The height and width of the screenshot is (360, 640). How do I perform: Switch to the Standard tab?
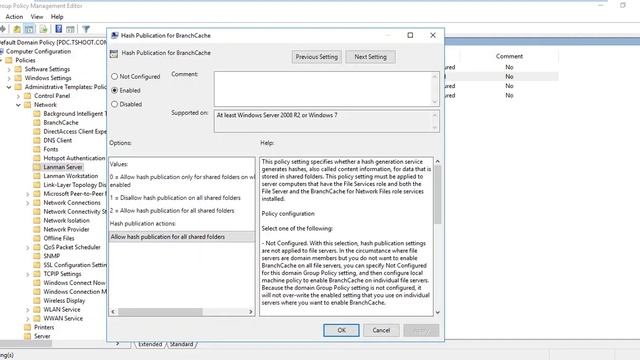pos(181,344)
